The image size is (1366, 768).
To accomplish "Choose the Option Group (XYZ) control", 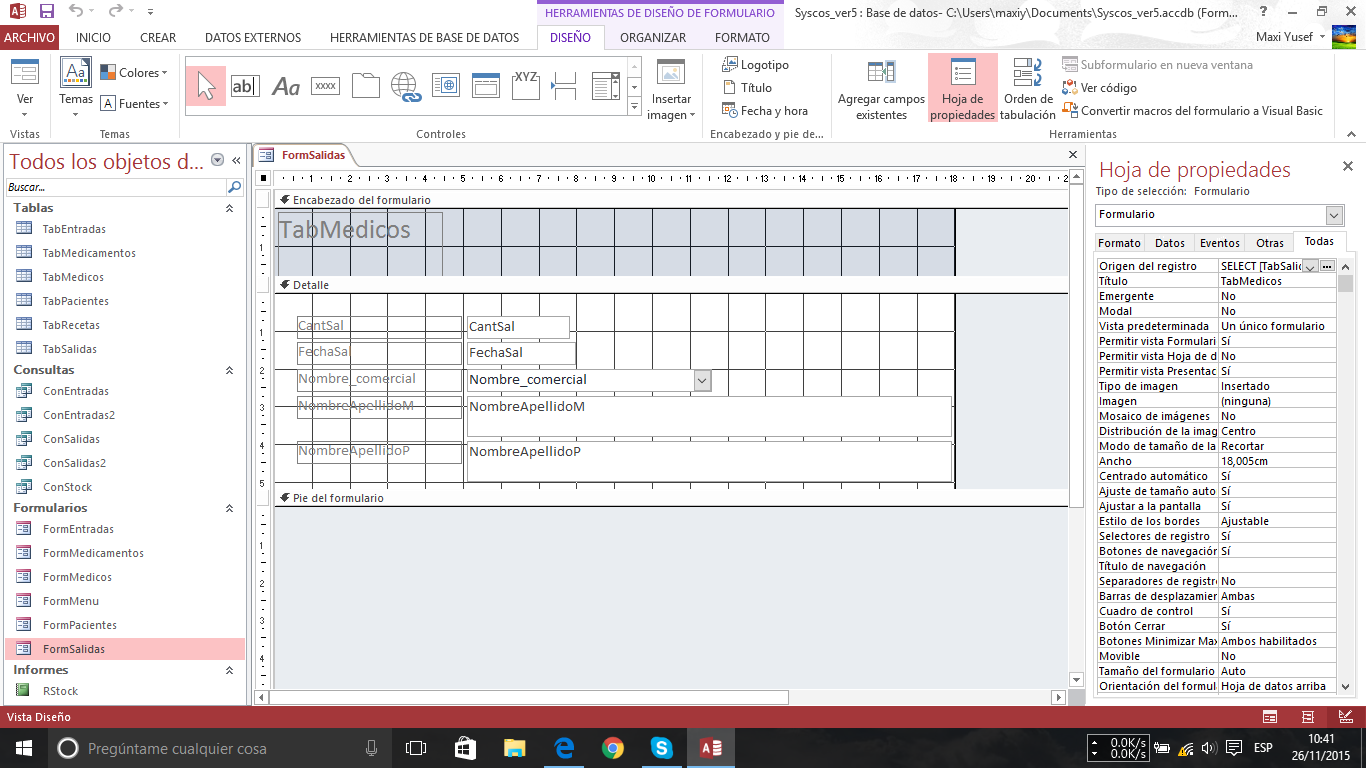I will (526, 86).
